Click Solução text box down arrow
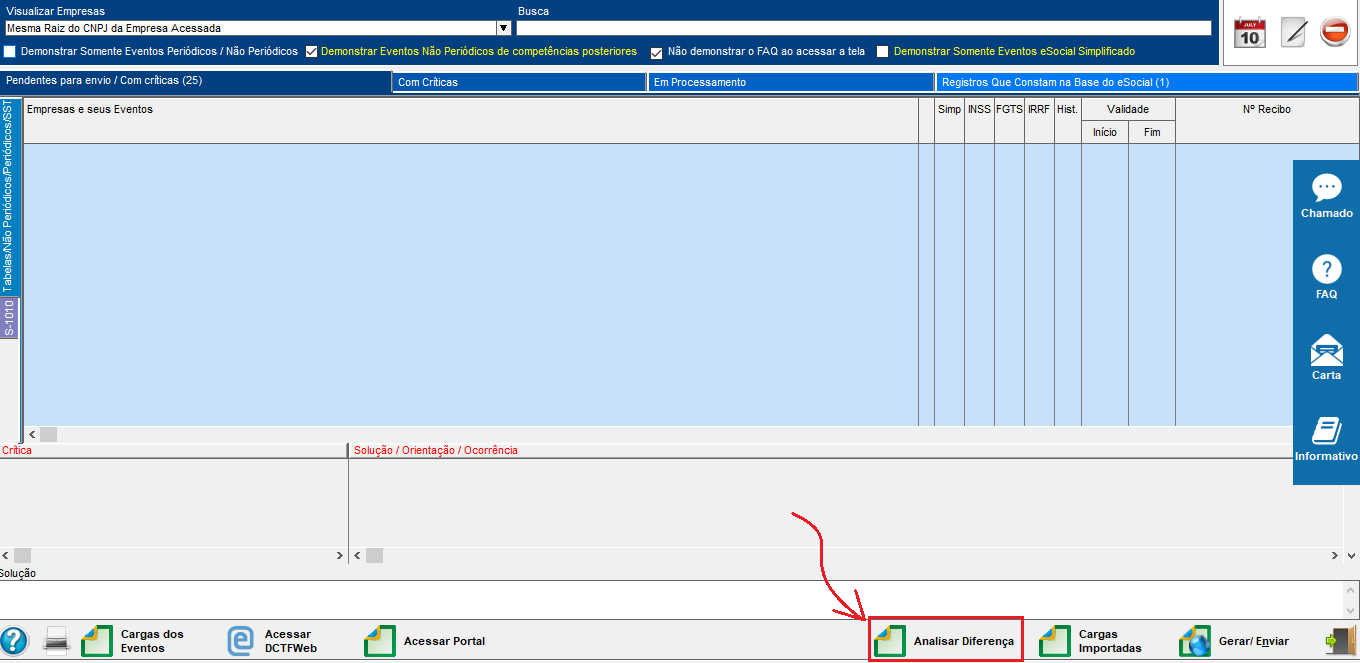The height and width of the screenshot is (663, 1360). 1351,609
